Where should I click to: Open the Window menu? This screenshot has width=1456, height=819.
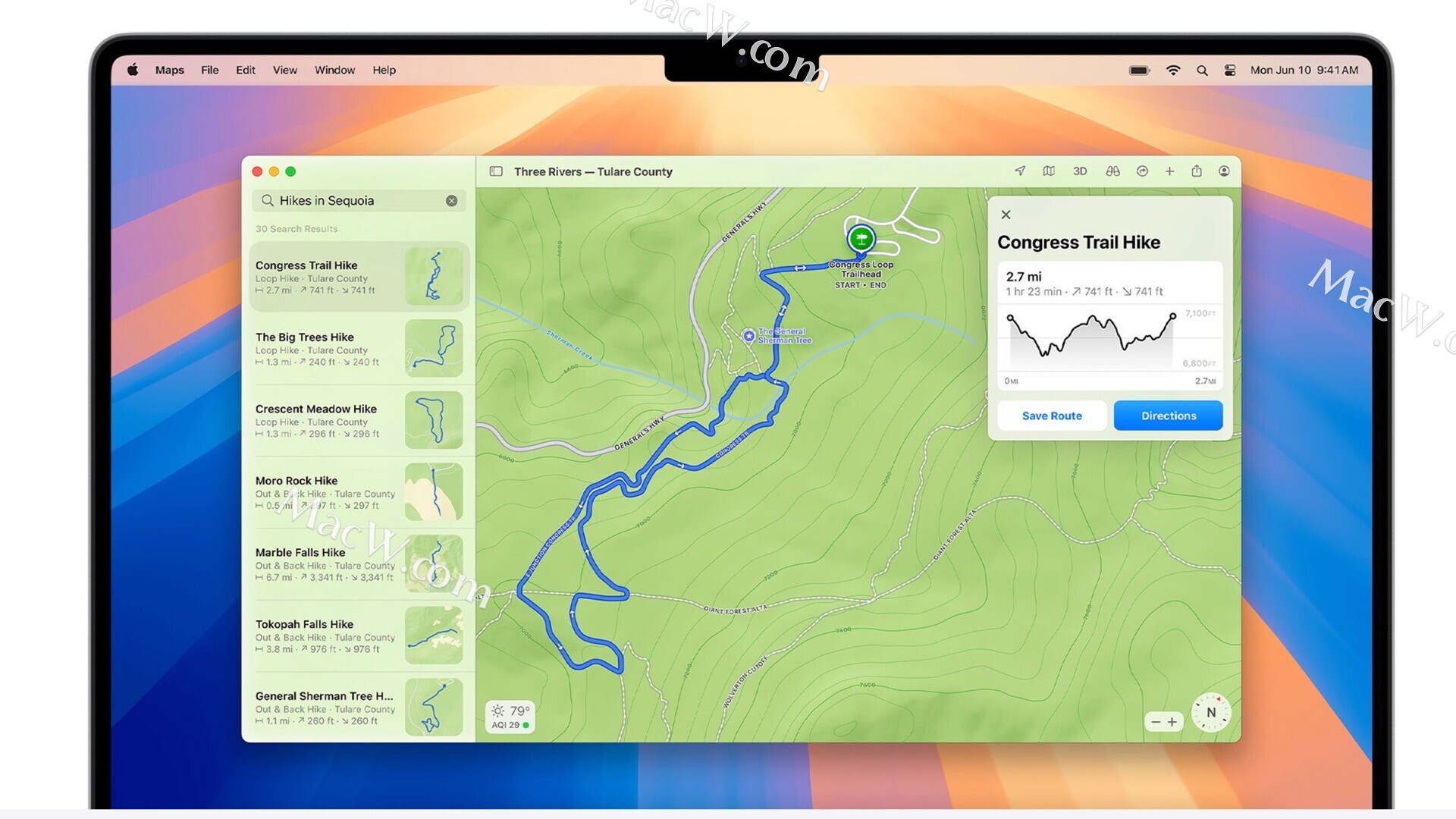coord(335,70)
